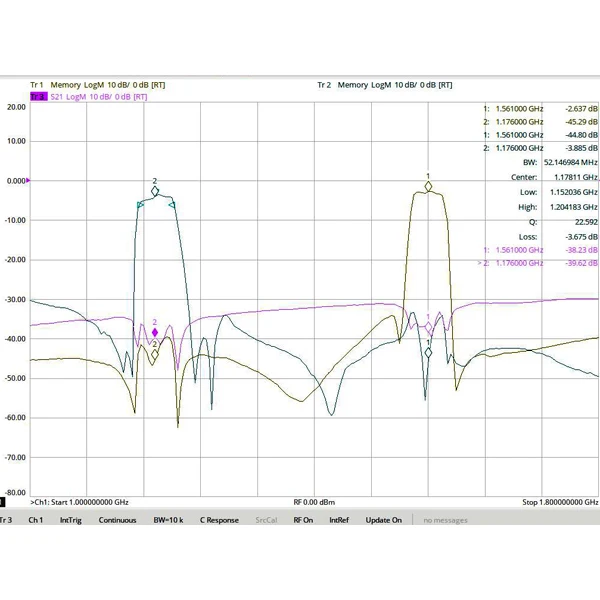Click the -2.637 dB marker 1 readout
This screenshot has height=600, width=600.
581,109
